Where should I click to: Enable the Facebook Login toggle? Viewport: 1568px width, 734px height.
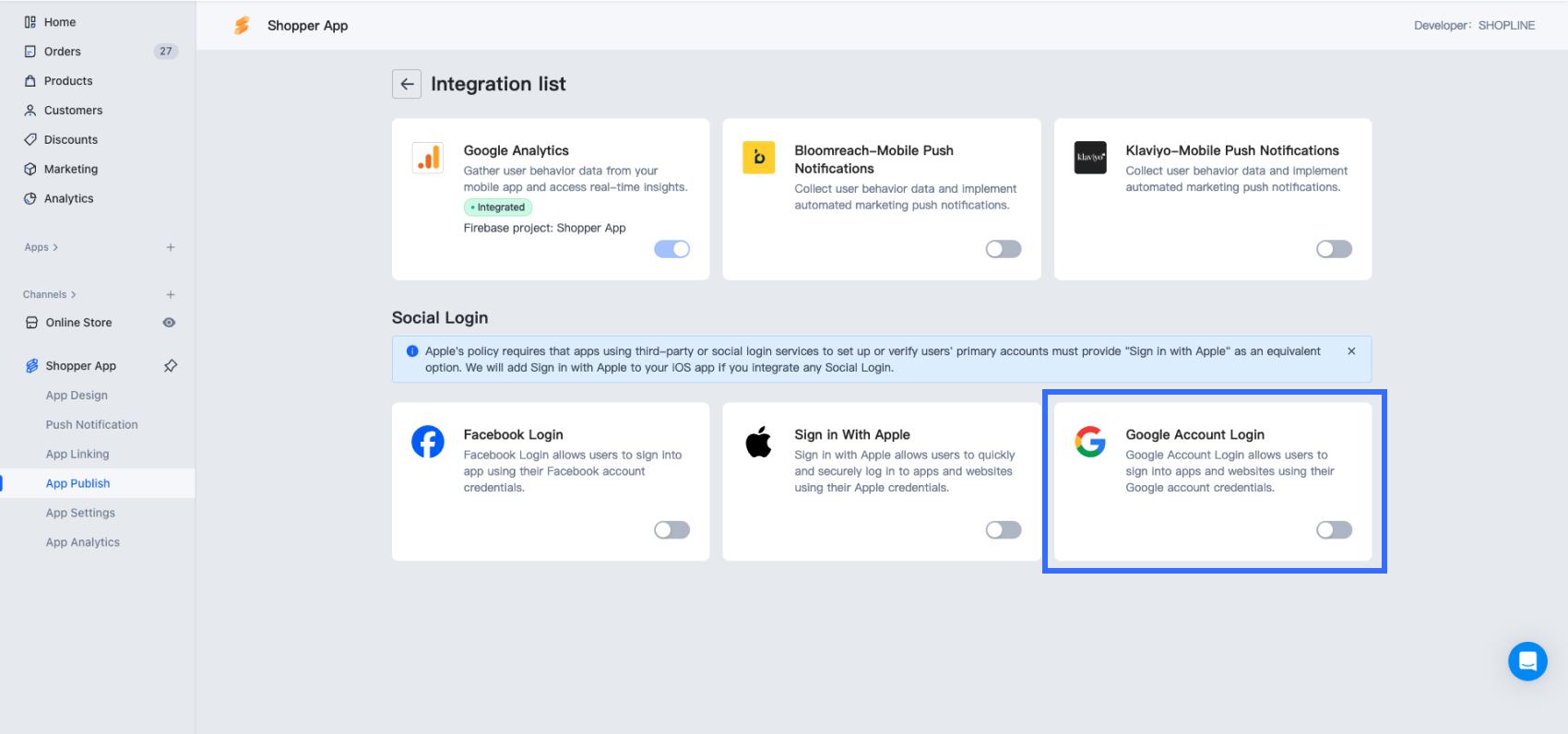tap(672, 529)
